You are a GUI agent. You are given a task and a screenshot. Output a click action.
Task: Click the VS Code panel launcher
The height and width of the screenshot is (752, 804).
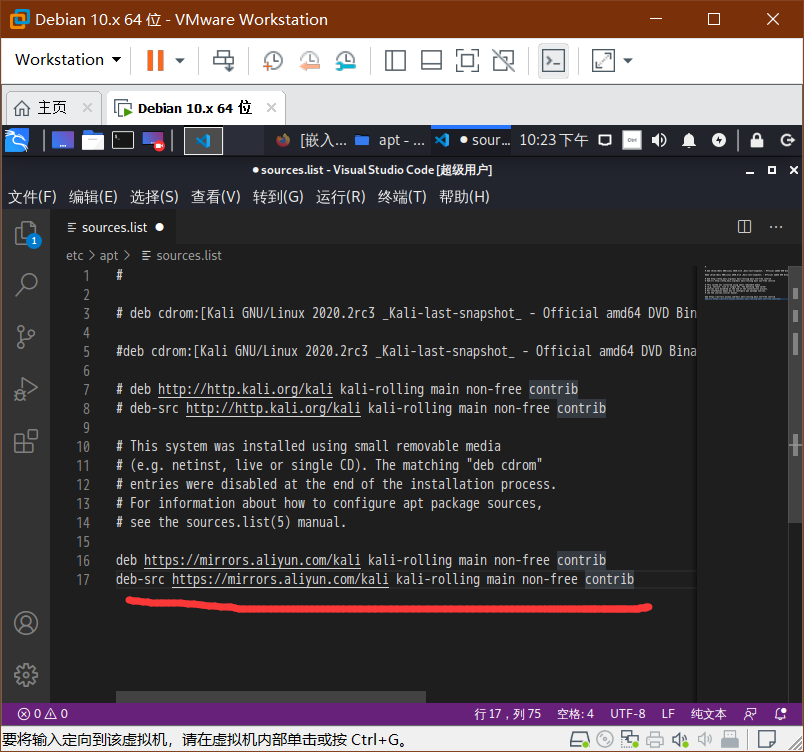pos(203,140)
